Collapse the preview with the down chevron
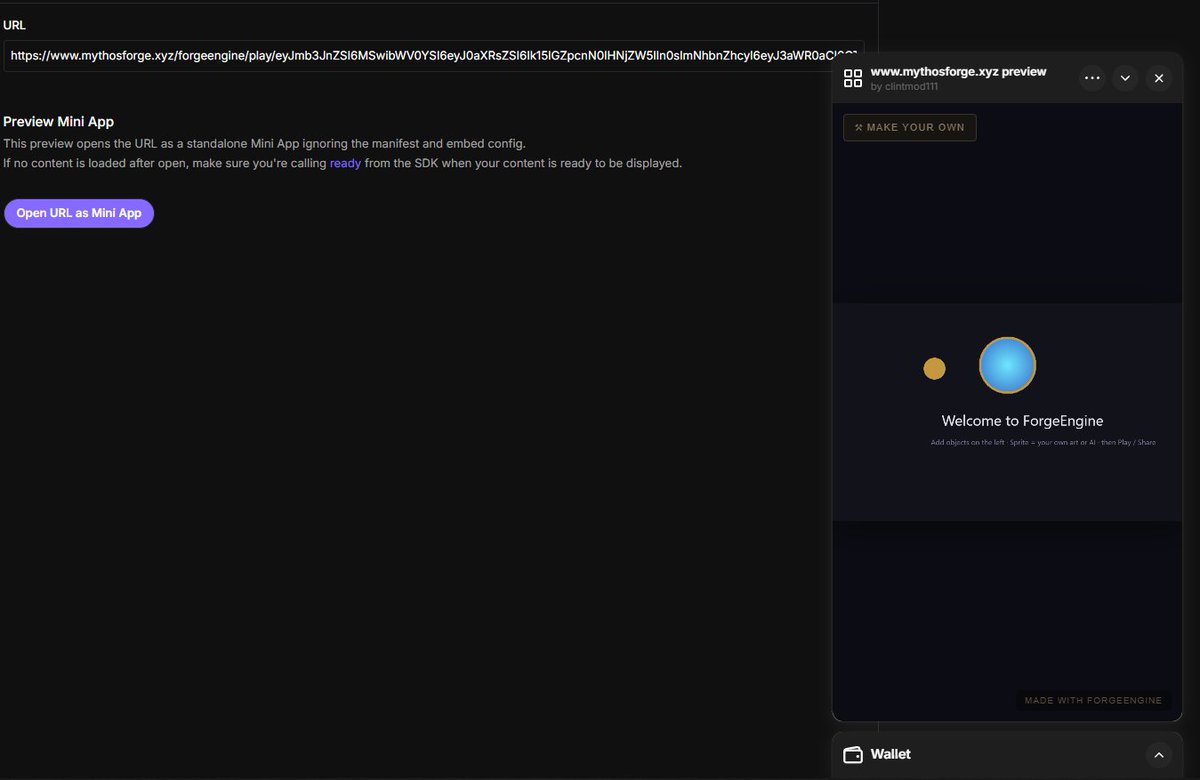Screen dimensions: 1200x780 click(x=1125, y=78)
